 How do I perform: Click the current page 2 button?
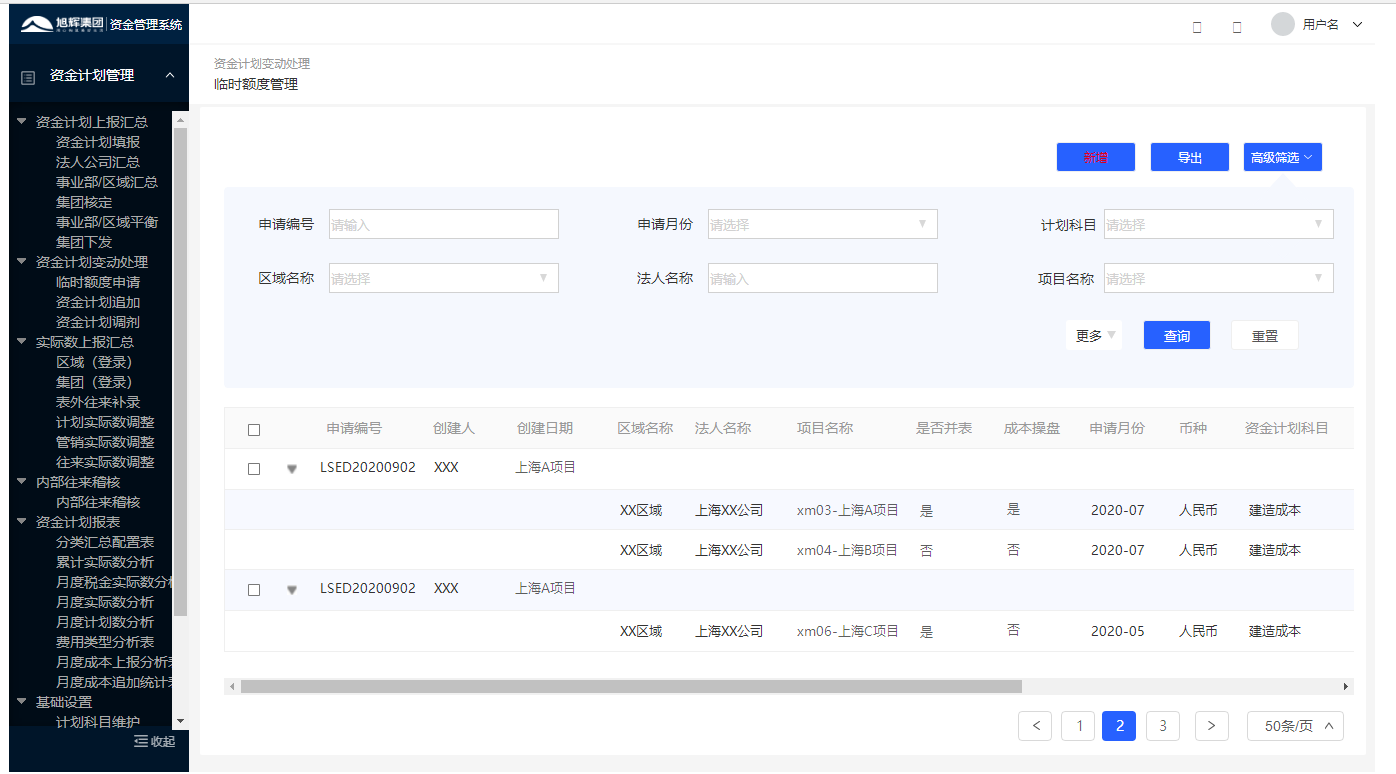tap(1119, 726)
